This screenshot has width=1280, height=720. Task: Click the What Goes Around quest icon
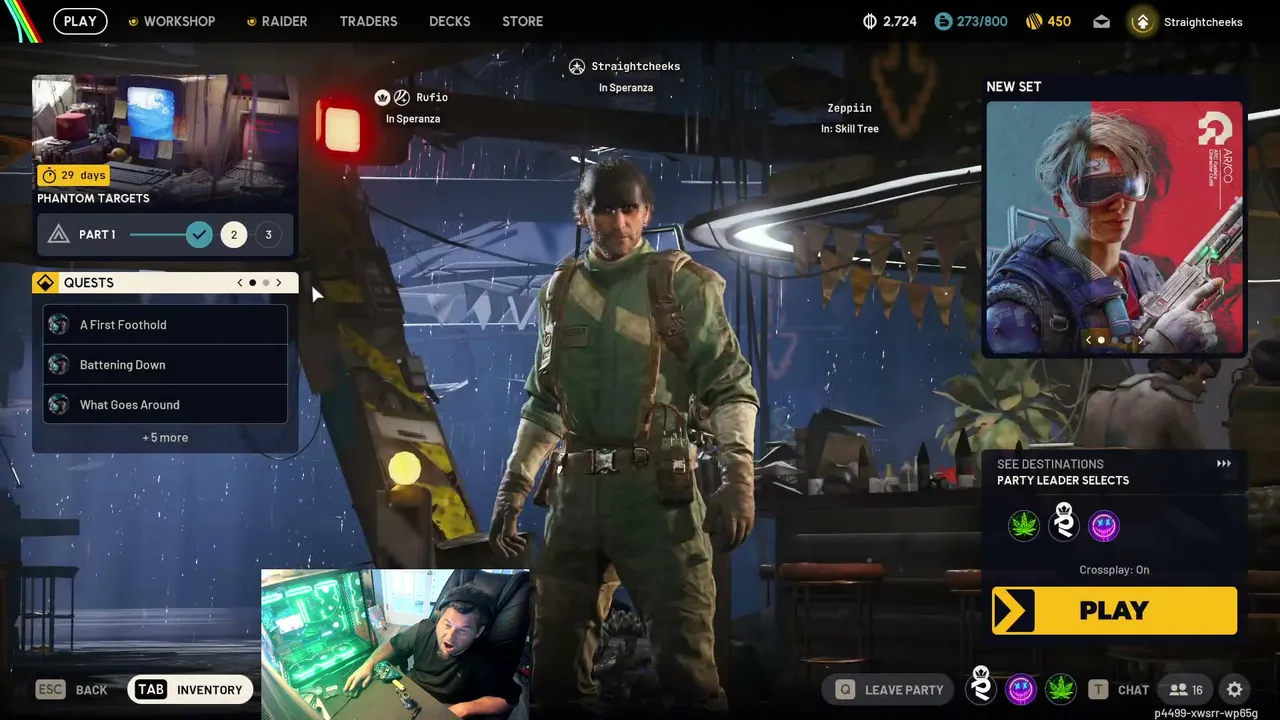click(x=59, y=405)
